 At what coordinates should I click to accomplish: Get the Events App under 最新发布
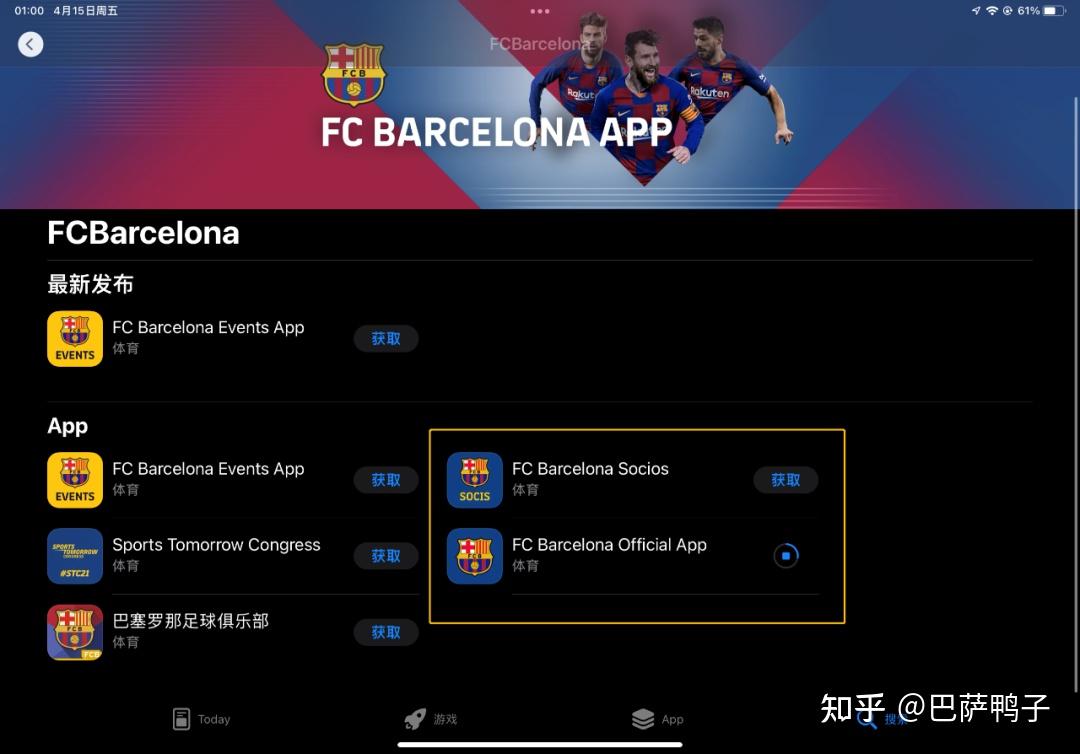click(x=386, y=339)
